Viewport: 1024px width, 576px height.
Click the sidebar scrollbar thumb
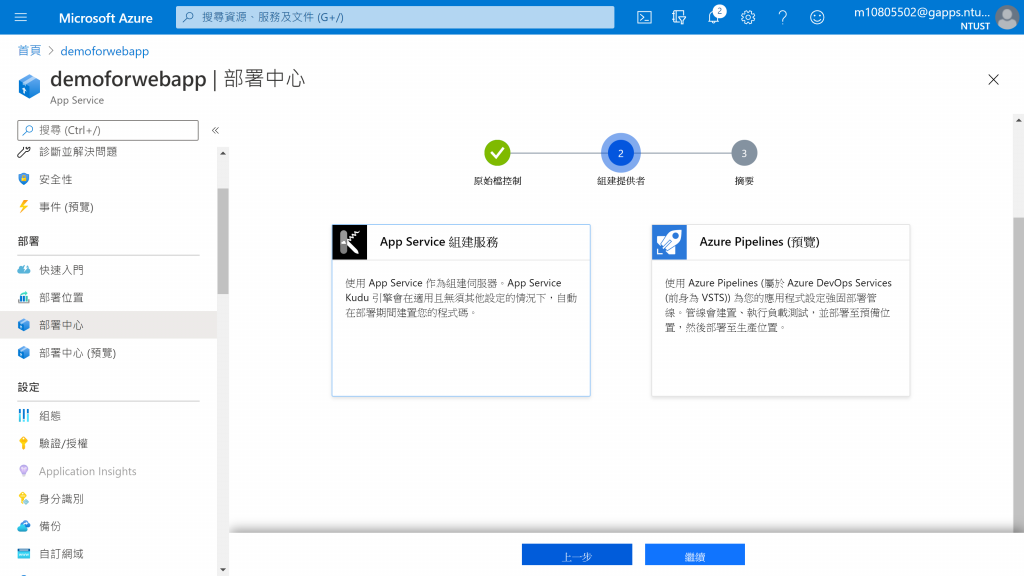pyautogui.click(x=223, y=241)
